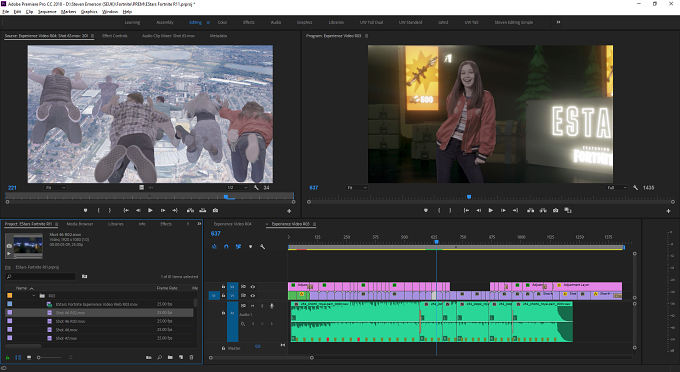Viewport: 680px width, 372px height.
Task: Mark In point in Source monitor
Action: coord(98,210)
